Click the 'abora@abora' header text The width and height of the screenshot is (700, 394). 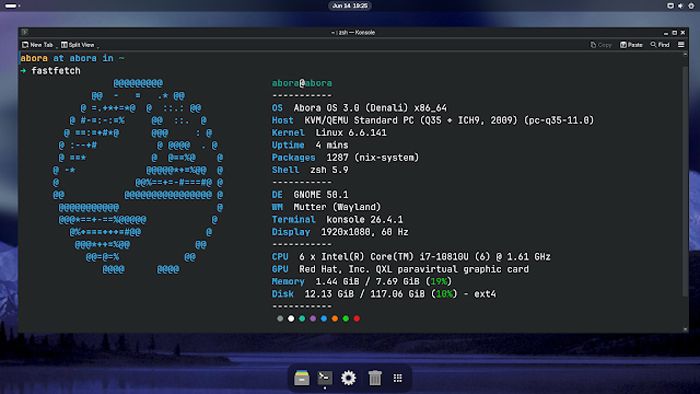[302, 83]
